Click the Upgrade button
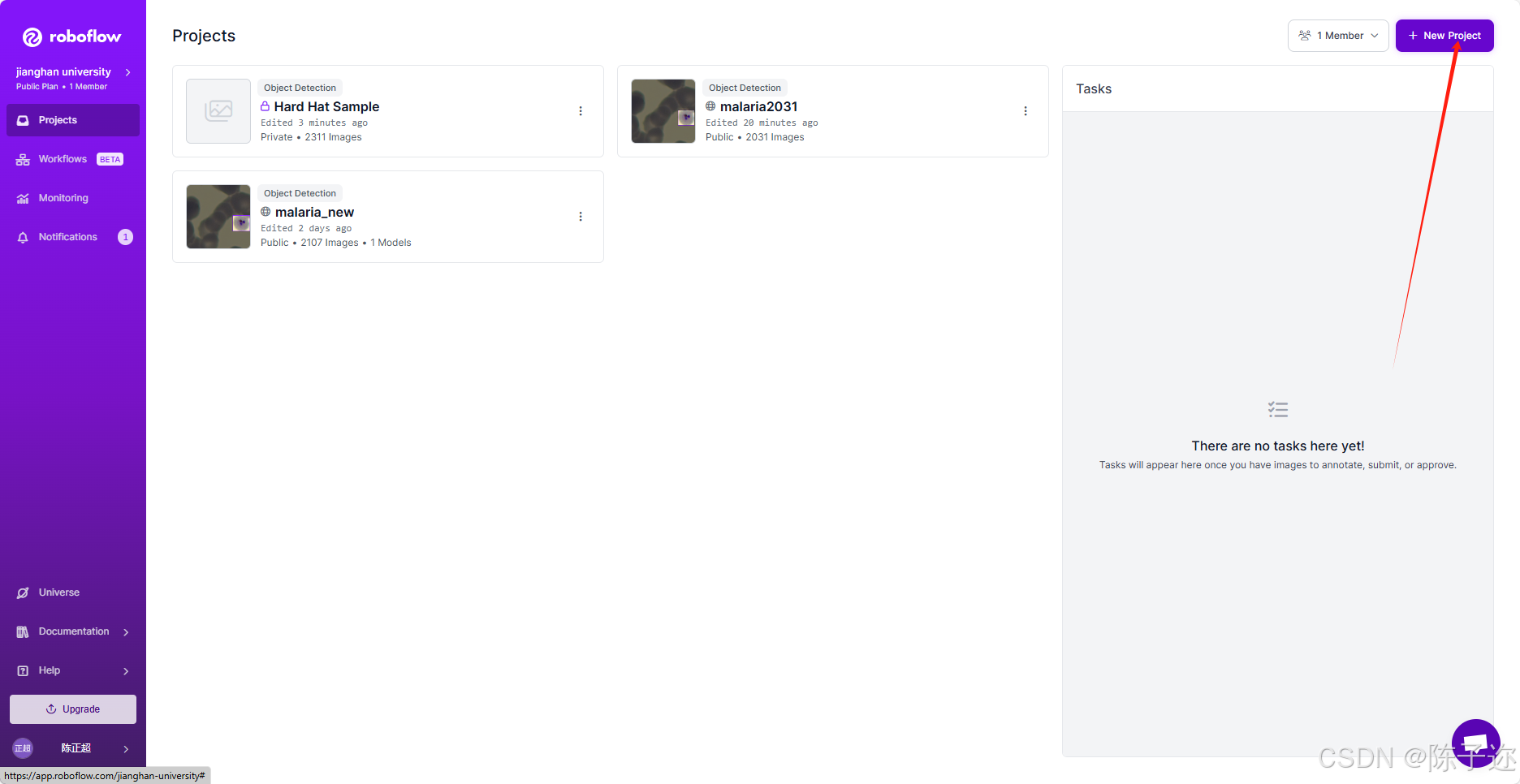Viewport: 1520px width, 784px height. click(73, 709)
